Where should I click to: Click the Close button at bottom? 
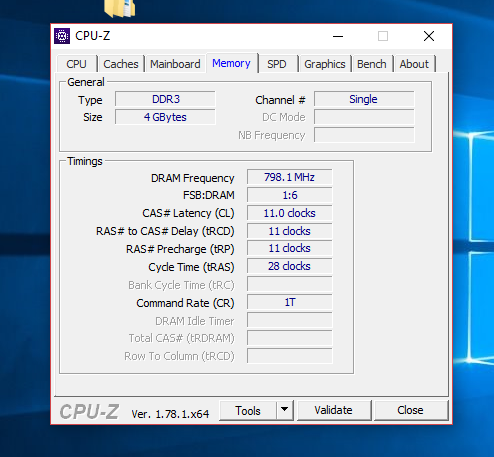click(410, 410)
